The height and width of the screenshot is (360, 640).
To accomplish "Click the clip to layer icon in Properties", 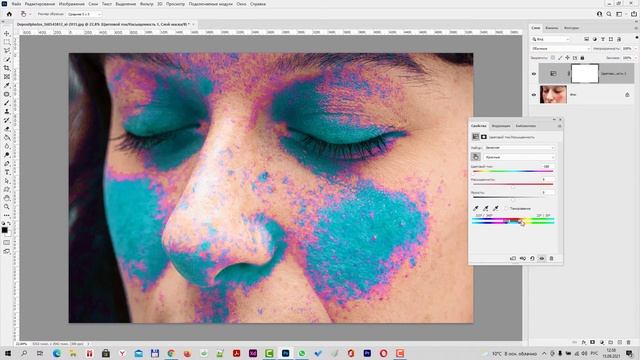I will point(513,258).
